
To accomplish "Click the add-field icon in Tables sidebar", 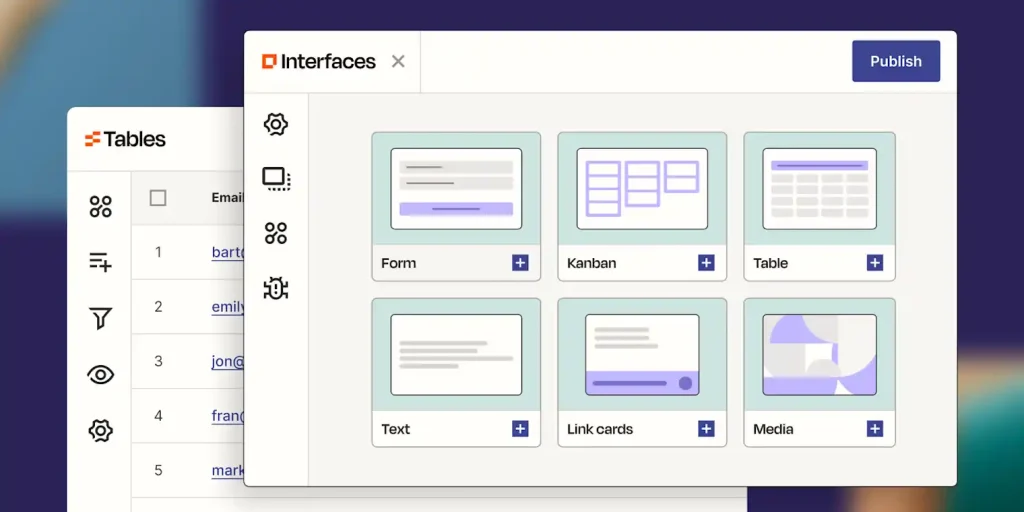I will tap(100, 263).
